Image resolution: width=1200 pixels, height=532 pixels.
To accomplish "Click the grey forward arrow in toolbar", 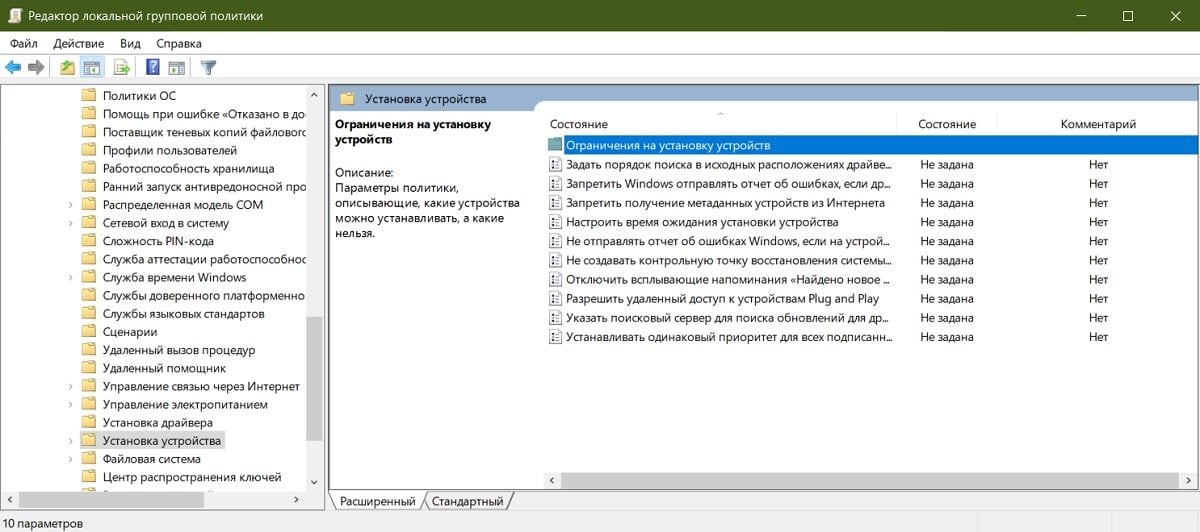I will [x=36, y=68].
